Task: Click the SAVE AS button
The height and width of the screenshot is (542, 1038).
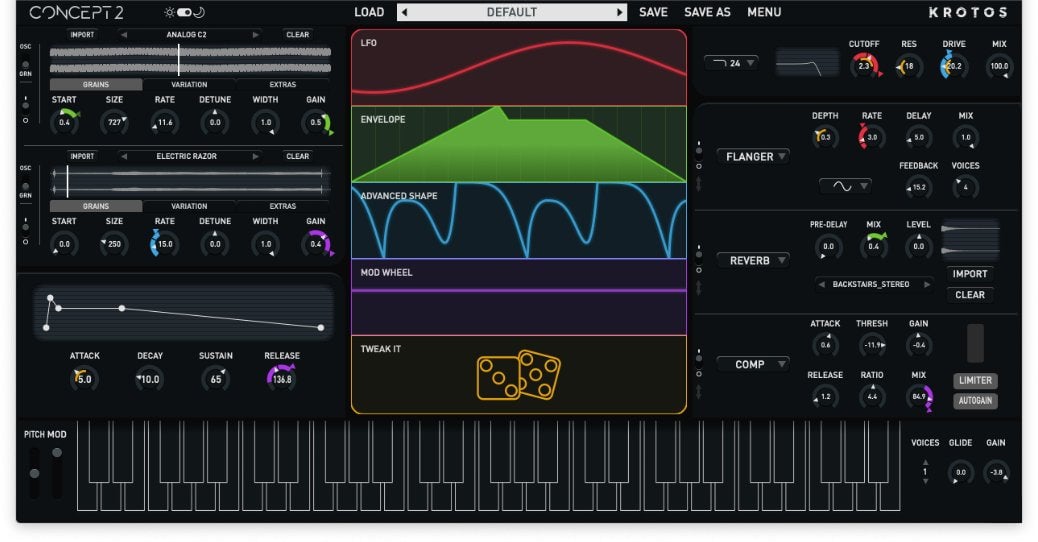Action: pyautogui.click(x=707, y=13)
